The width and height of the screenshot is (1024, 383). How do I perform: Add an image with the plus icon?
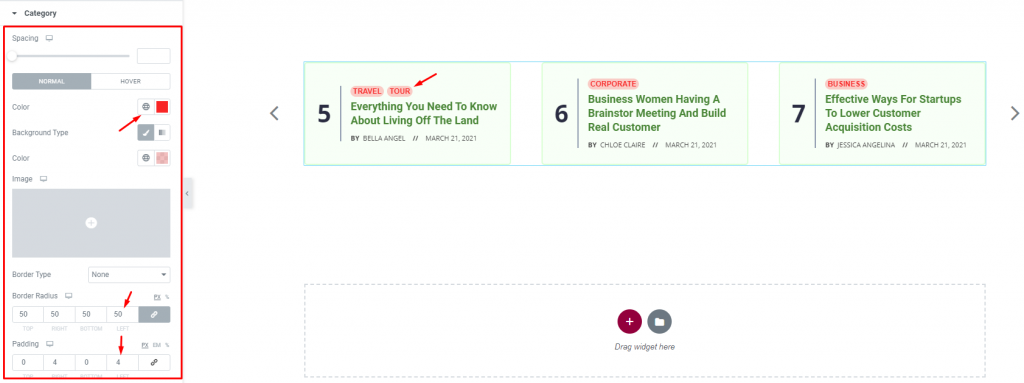(91, 223)
